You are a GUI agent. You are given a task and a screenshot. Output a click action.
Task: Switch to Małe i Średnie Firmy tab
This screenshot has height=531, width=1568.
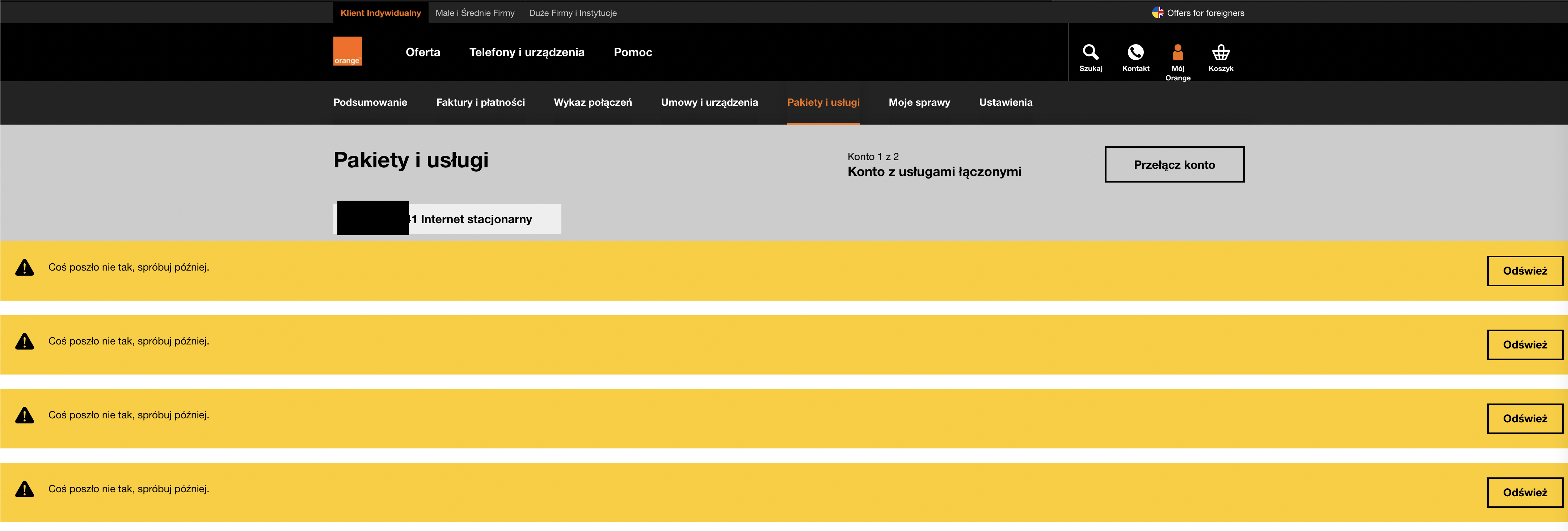point(474,12)
